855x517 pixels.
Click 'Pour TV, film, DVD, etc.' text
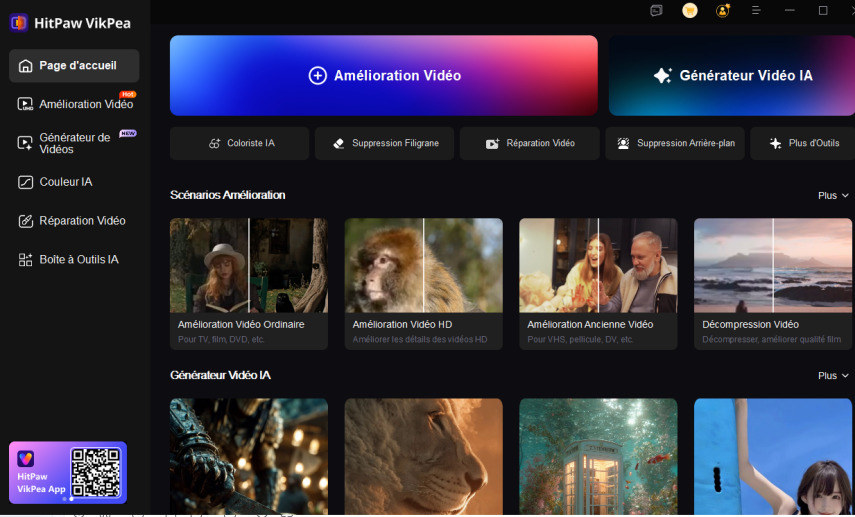coord(221,339)
